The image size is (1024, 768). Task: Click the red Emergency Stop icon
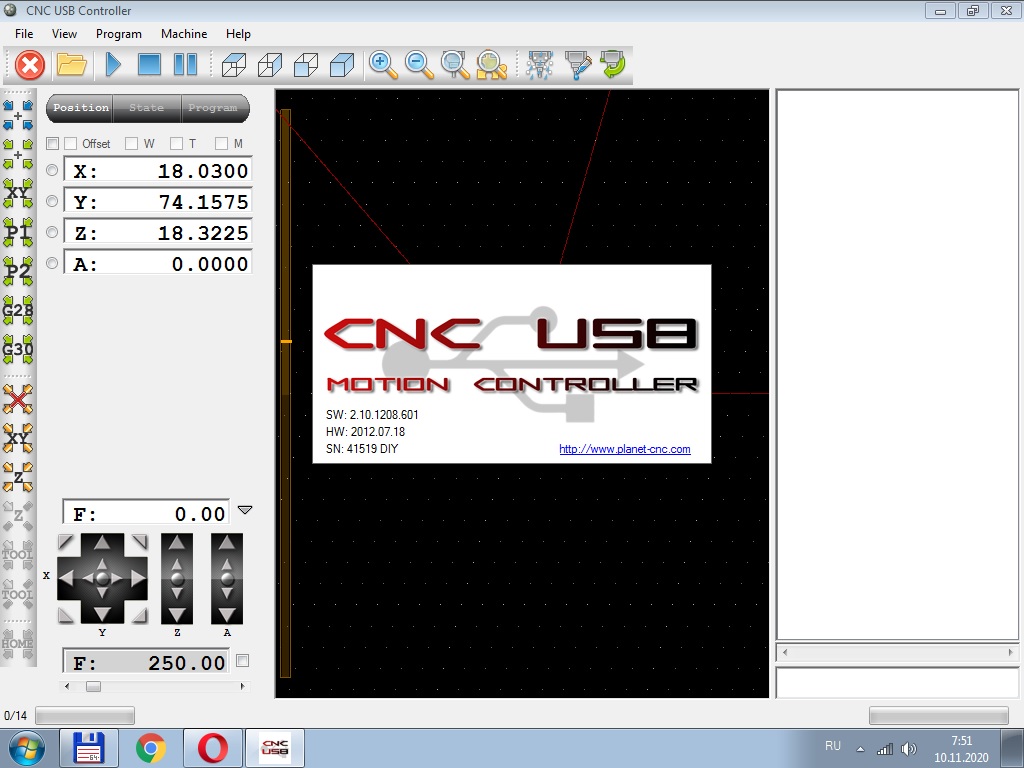click(x=29, y=65)
